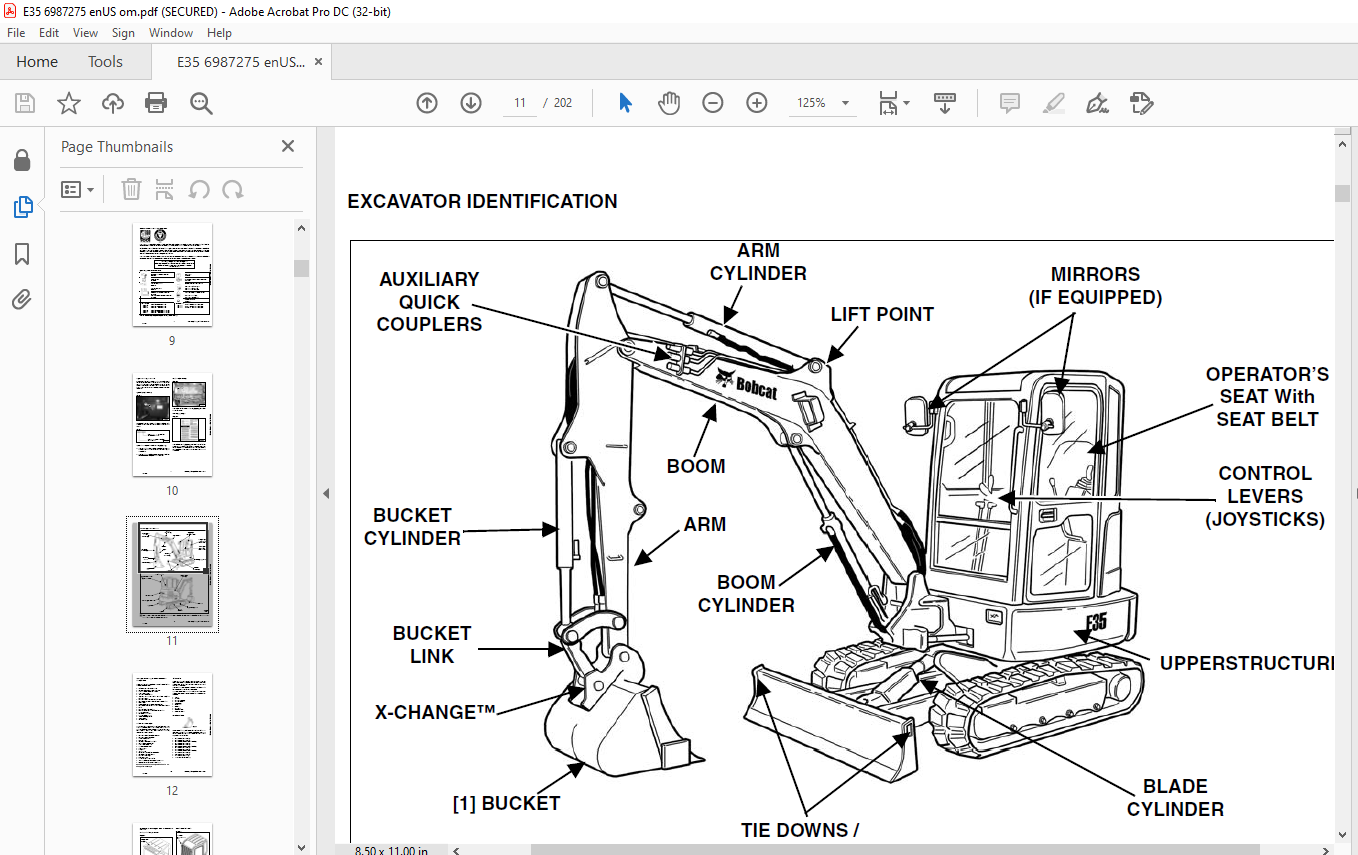The height and width of the screenshot is (855, 1358).
Task: Click the document vertical scrollbar up arrow
Action: pyautogui.click(x=1342, y=144)
